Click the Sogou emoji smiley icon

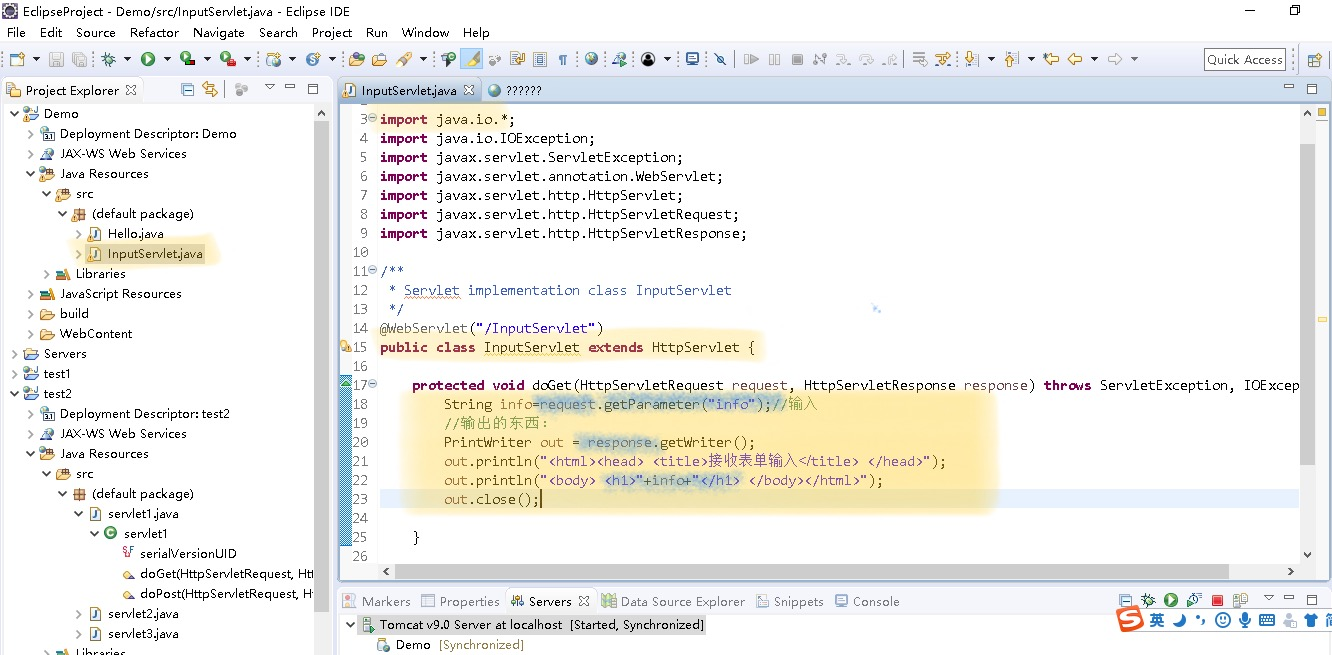pos(1223,620)
